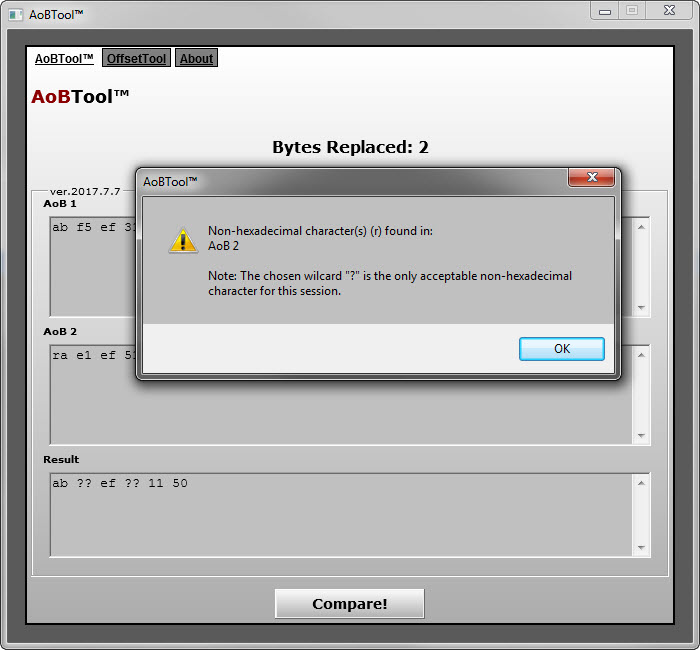
Task: Minimize the main AoBTool window
Action: click(x=605, y=10)
